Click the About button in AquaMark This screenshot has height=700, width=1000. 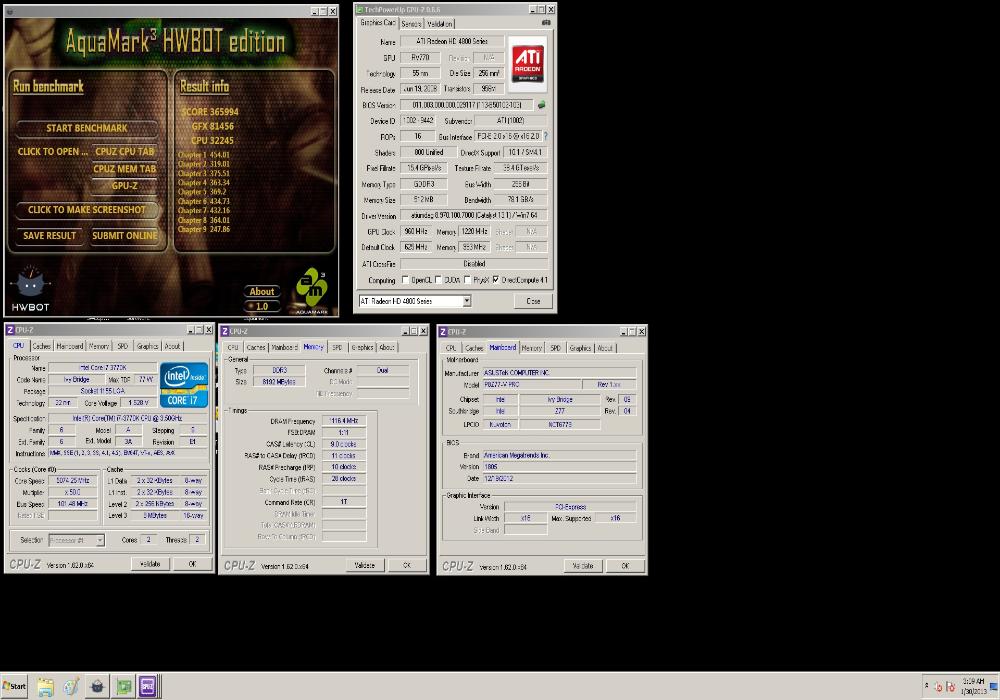(261, 291)
